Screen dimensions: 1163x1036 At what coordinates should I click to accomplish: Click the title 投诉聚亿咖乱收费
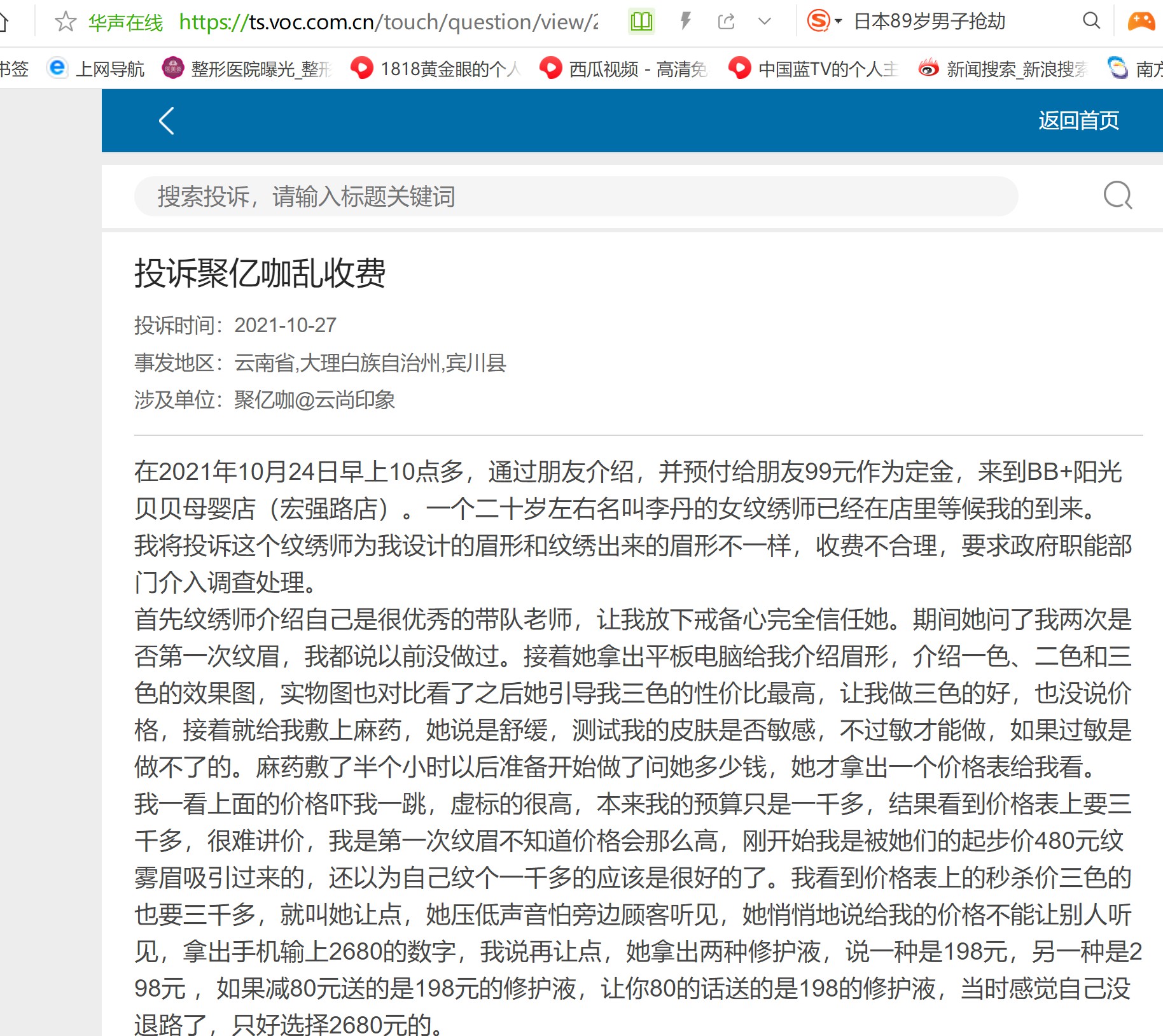pos(260,273)
